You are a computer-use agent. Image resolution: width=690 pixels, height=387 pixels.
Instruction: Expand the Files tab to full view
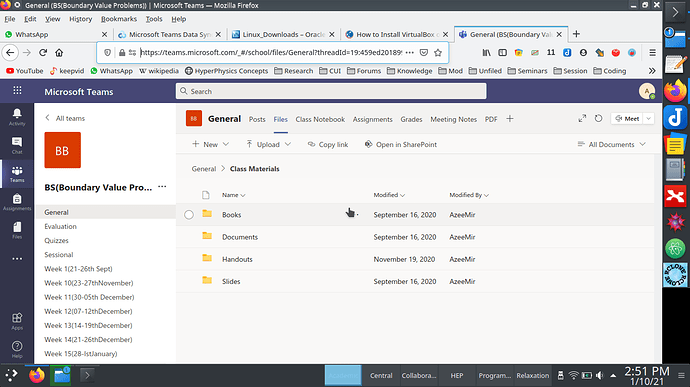coord(582,118)
